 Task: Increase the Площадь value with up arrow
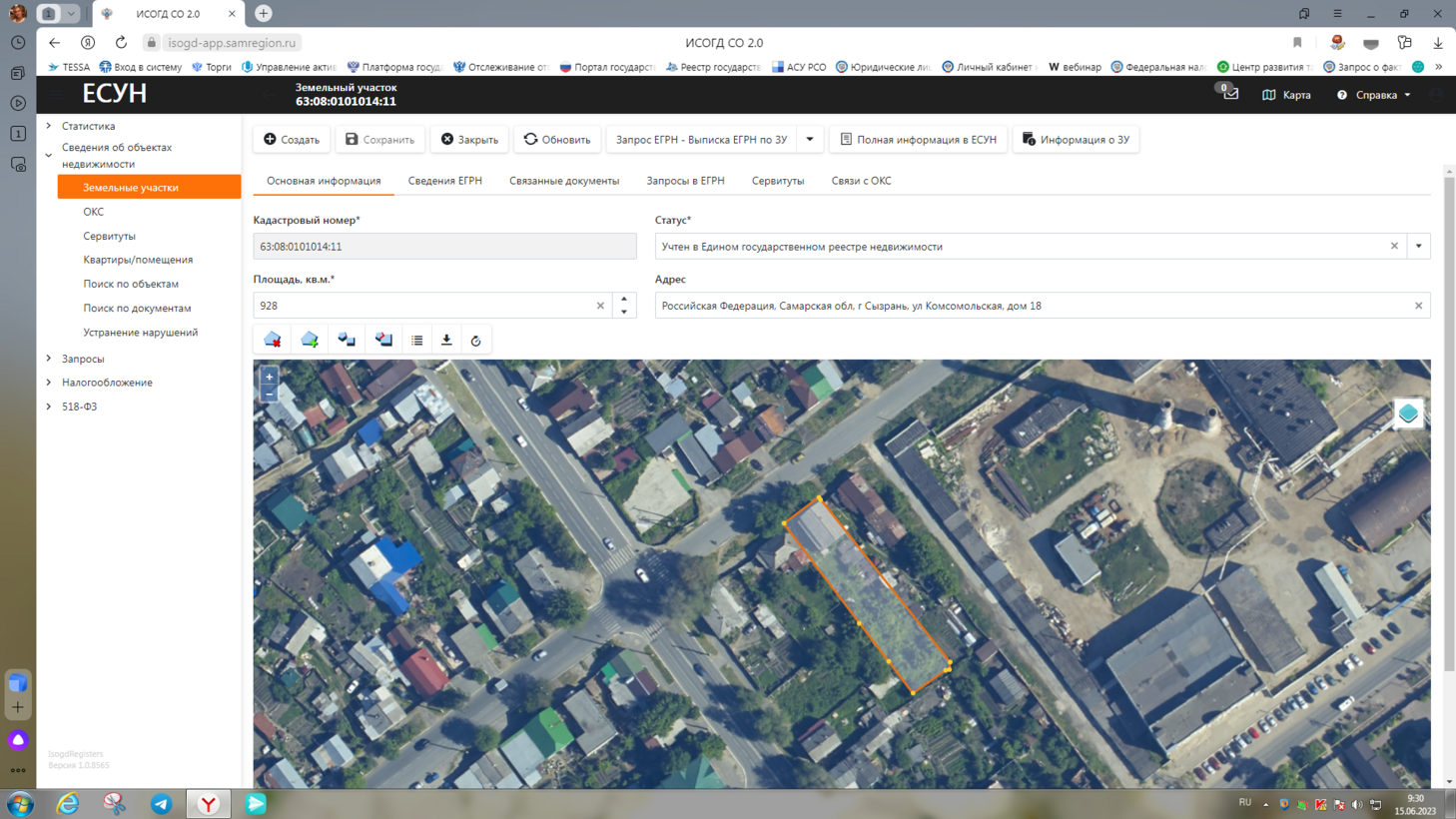(624, 299)
